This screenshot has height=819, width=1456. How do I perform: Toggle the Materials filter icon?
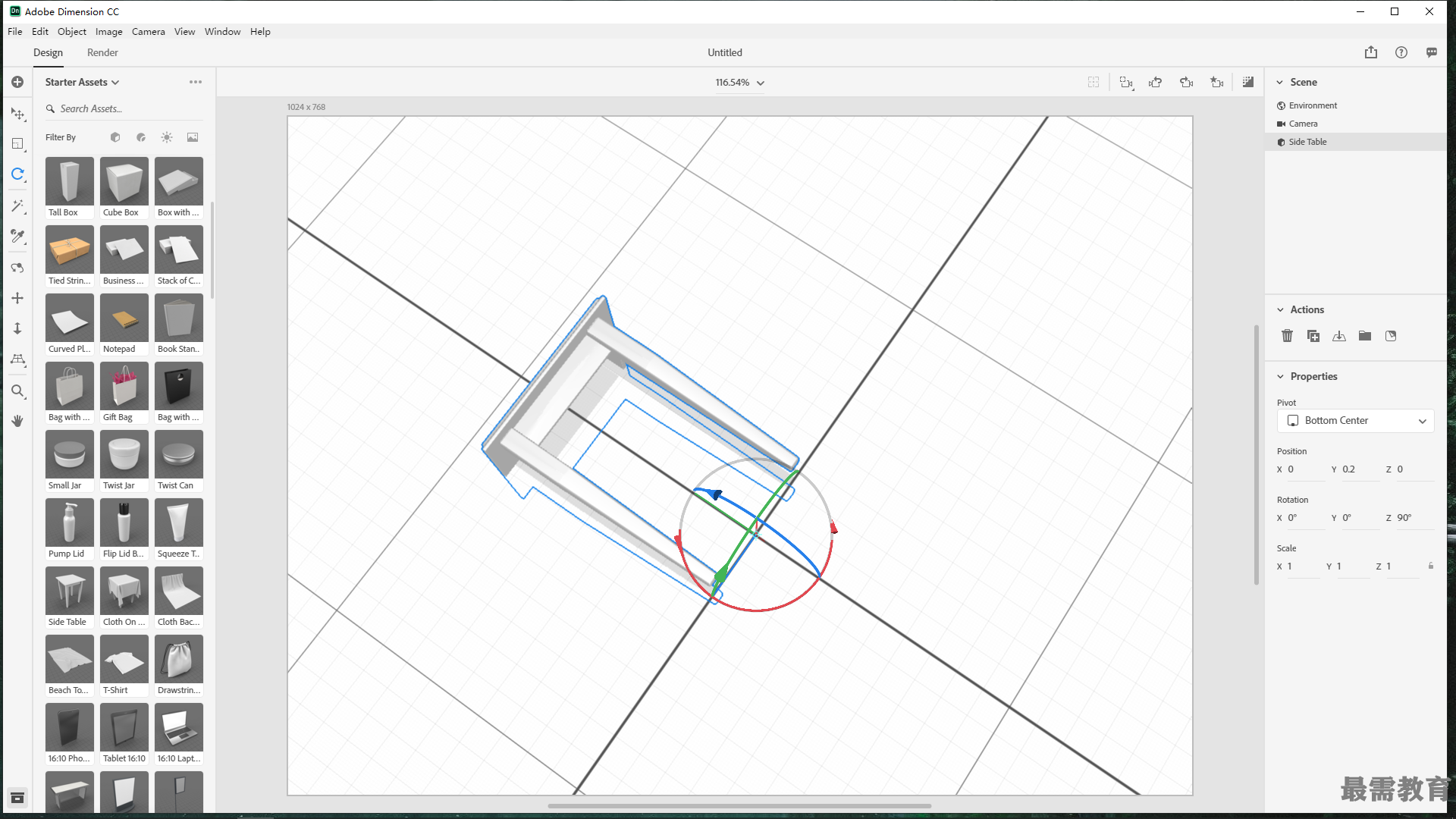(x=141, y=137)
